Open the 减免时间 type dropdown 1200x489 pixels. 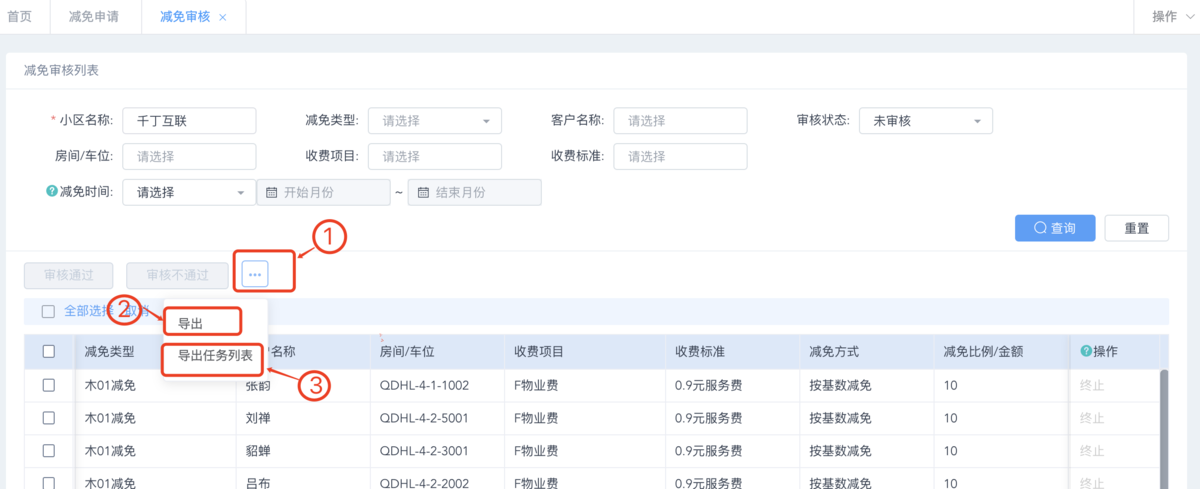189,192
